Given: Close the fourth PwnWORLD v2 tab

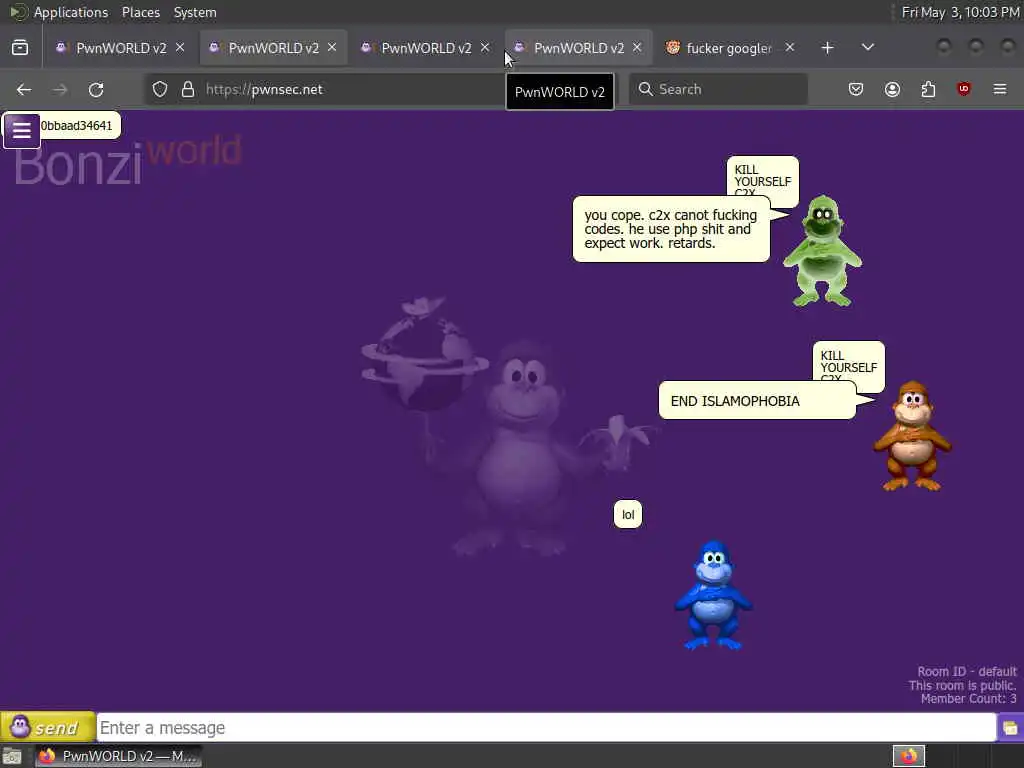Looking at the screenshot, I should tap(637, 48).
